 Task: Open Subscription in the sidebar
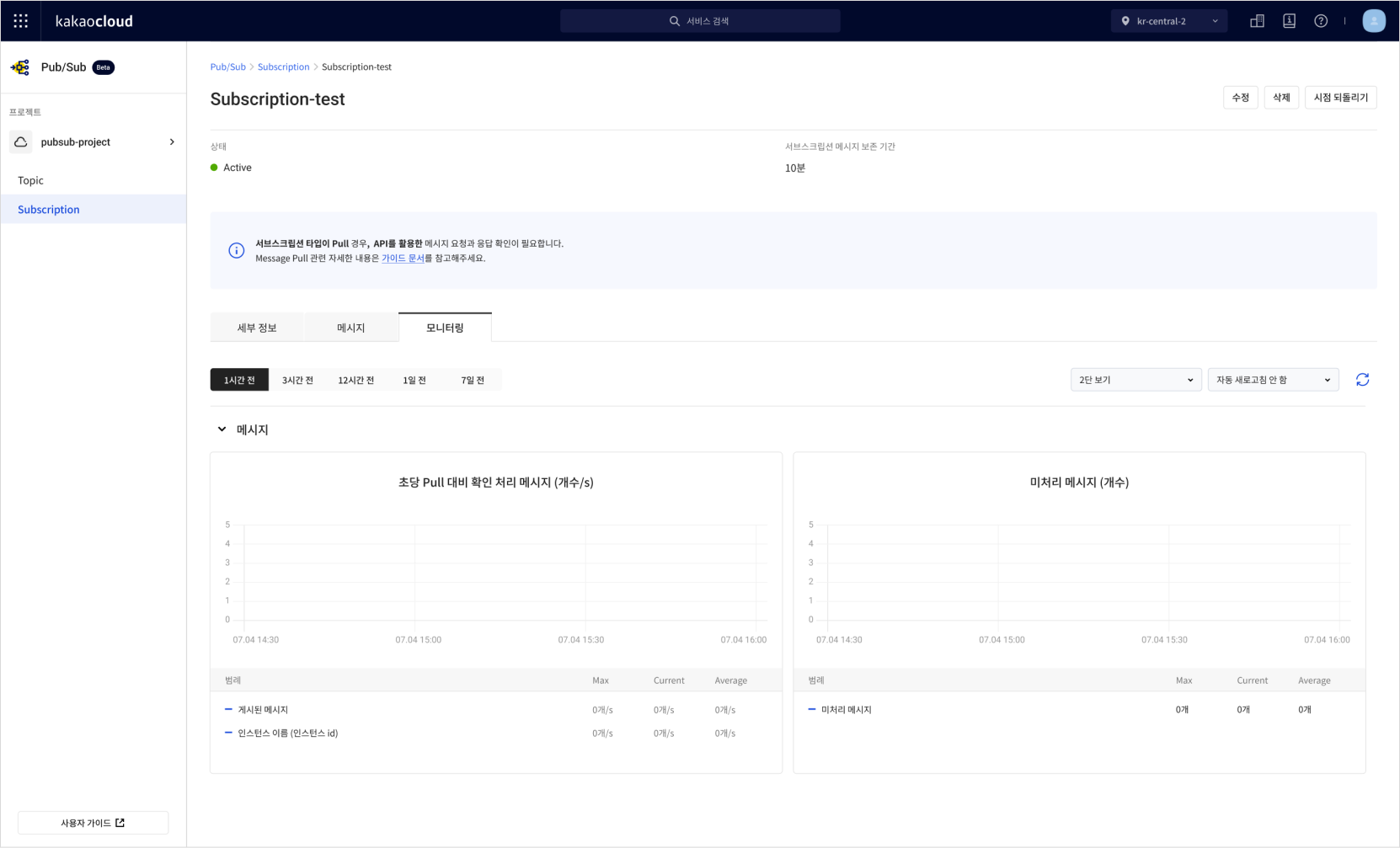coord(94,210)
